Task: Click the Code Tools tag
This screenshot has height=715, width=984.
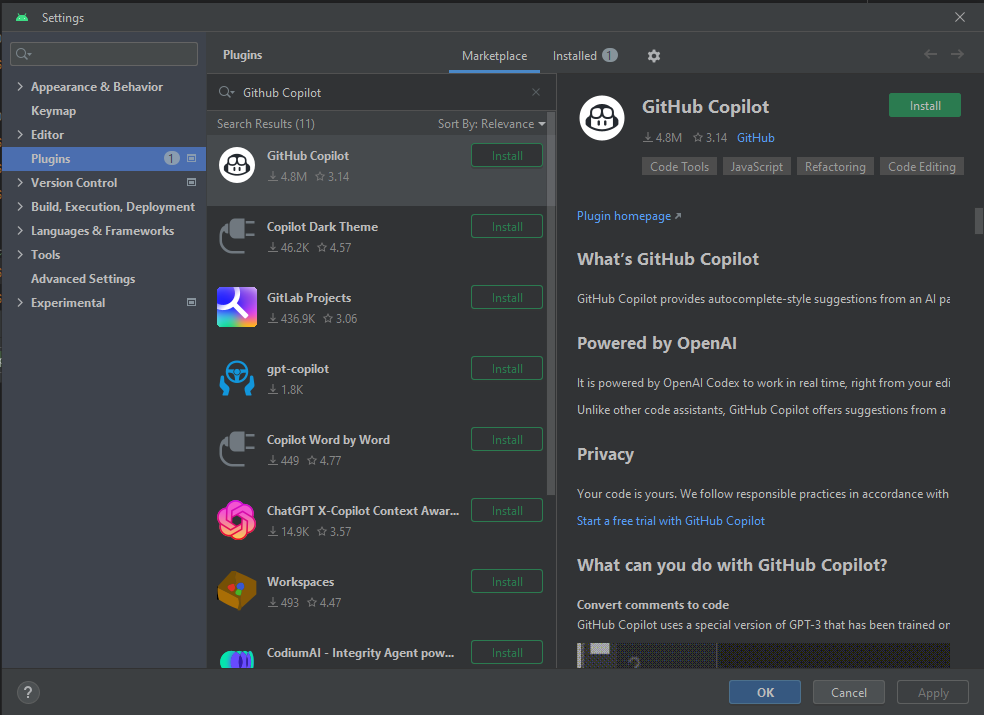Action: (679, 166)
